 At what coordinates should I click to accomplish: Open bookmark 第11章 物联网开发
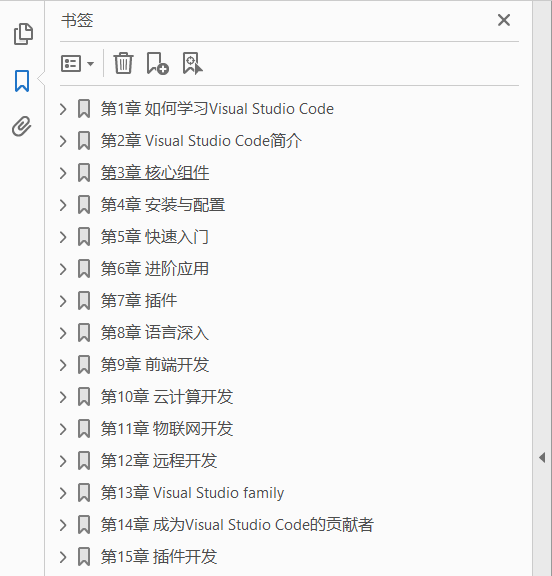(x=167, y=429)
